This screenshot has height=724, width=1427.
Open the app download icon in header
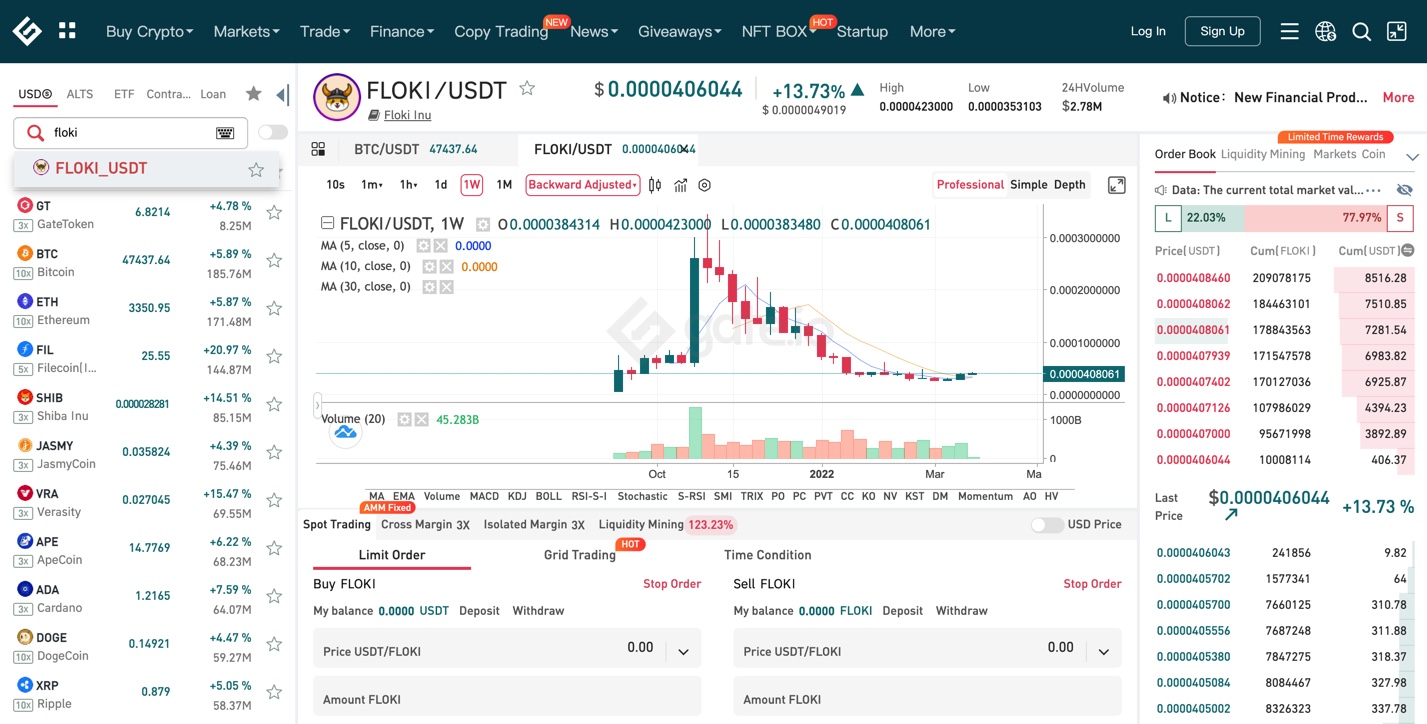tap(1397, 31)
